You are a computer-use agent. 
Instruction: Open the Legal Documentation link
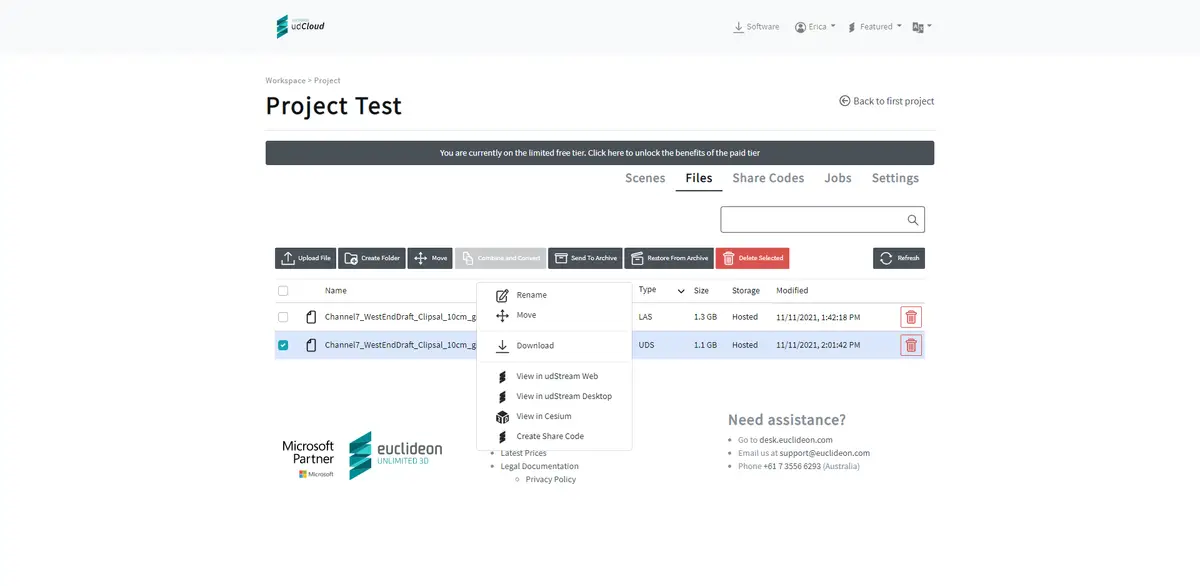pos(539,466)
